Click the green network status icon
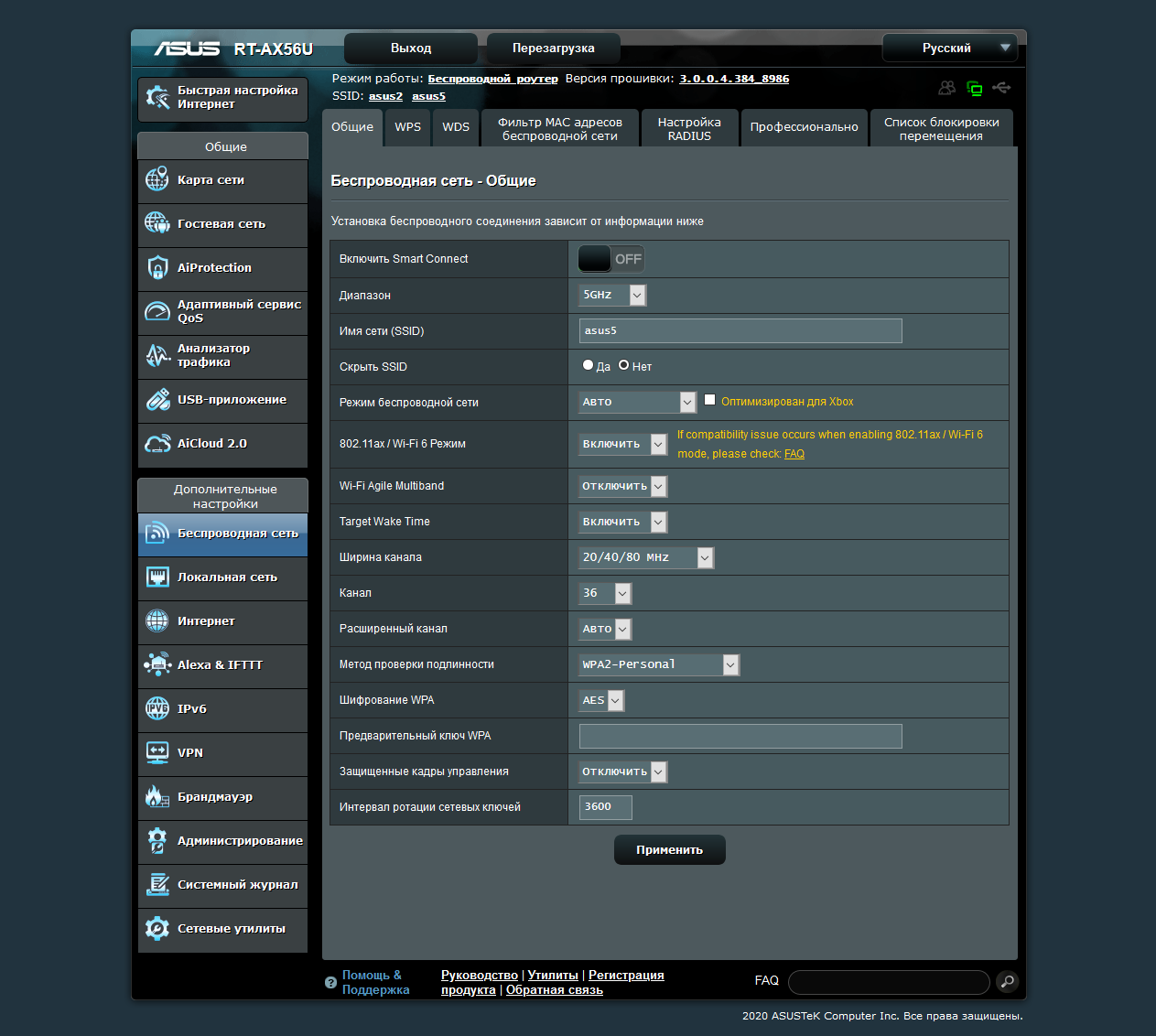The height and width of the screenshot is (1036, 1156). [975, 88]
